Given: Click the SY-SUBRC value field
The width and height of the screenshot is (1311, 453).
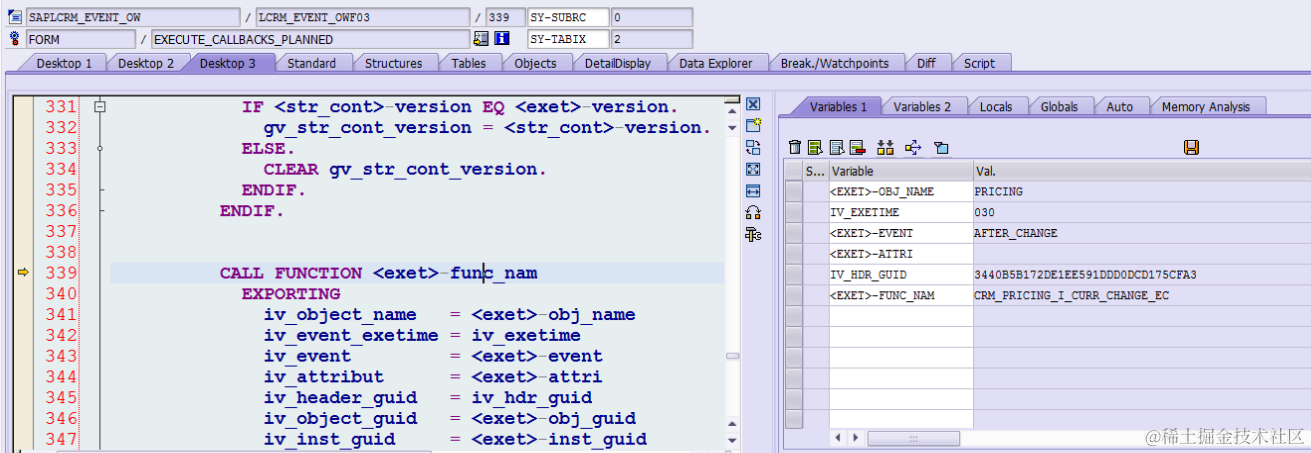Looking at the screenshot, I should 652,18.
